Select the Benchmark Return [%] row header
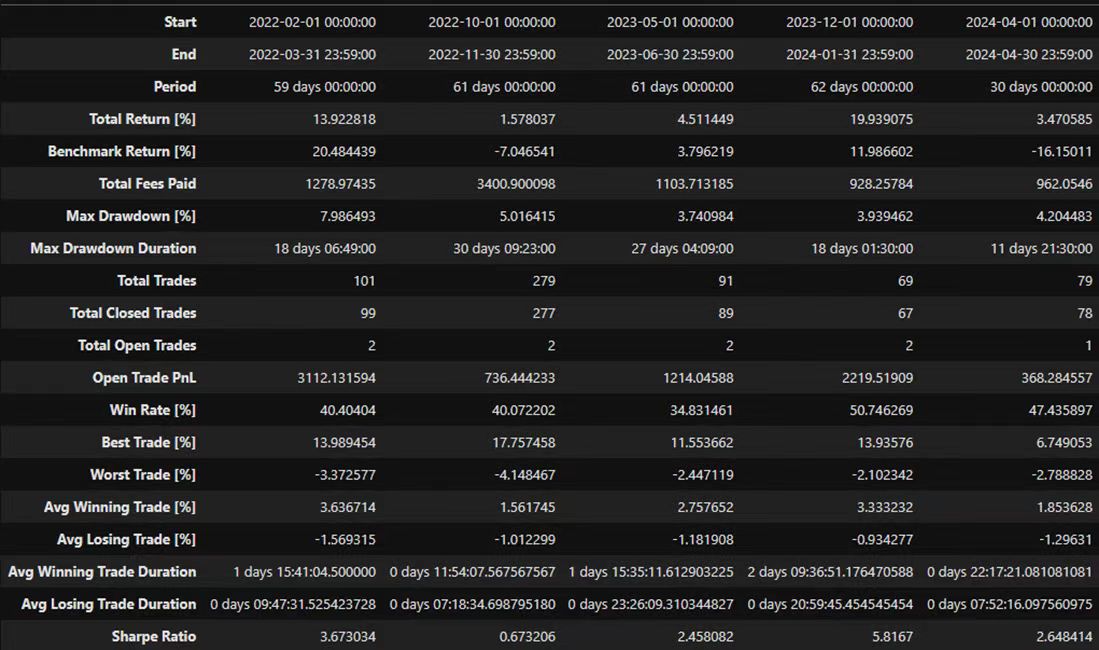Viewport: 1099px width, 650px height. tap(122, 152)
